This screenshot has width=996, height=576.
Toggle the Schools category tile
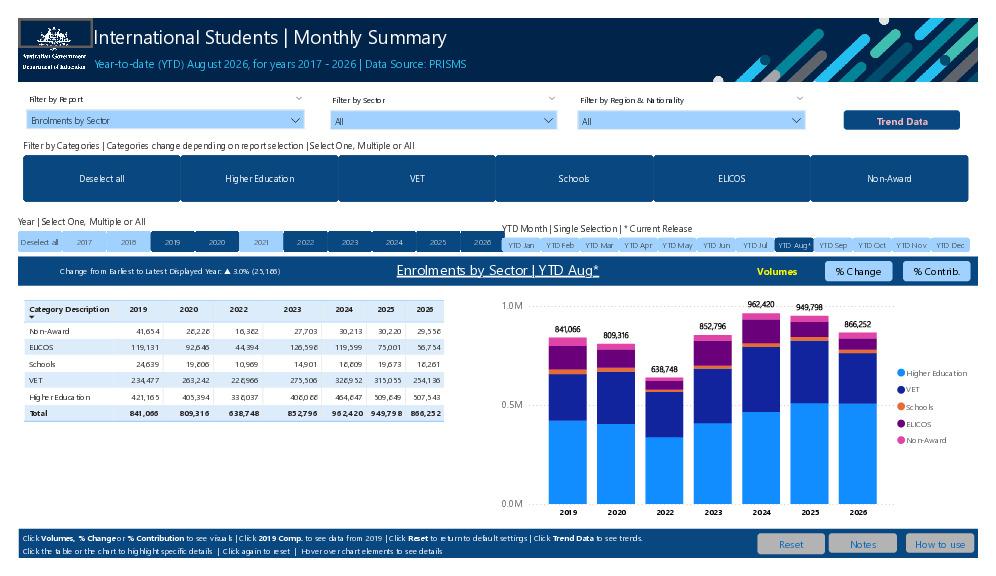pyautogui.click(x=574, y=178)
